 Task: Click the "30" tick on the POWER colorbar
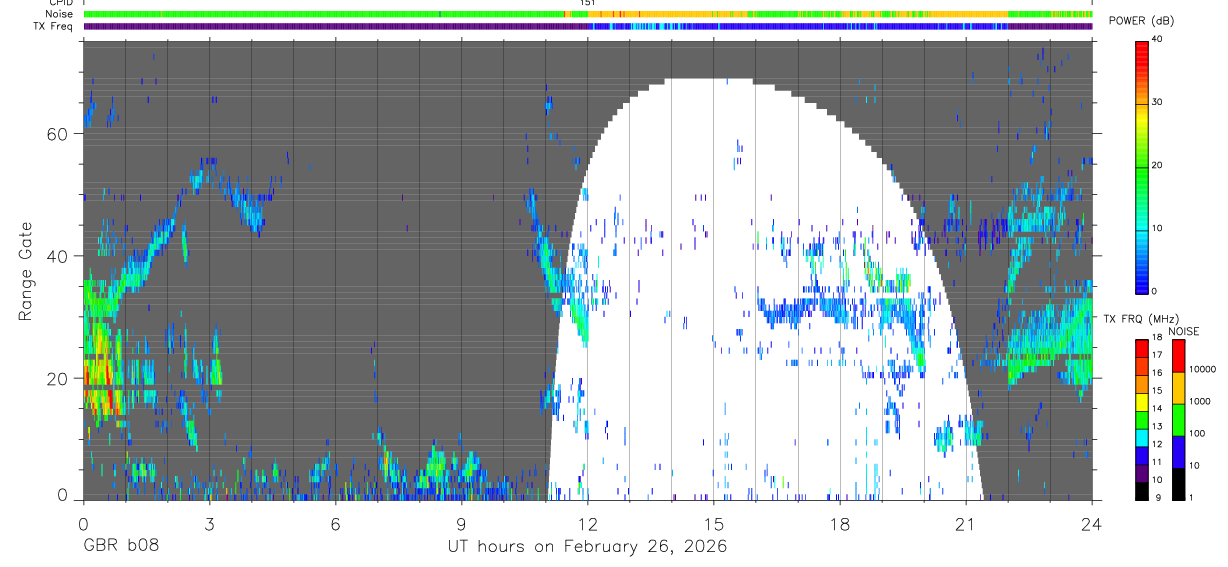point(1159,103)
